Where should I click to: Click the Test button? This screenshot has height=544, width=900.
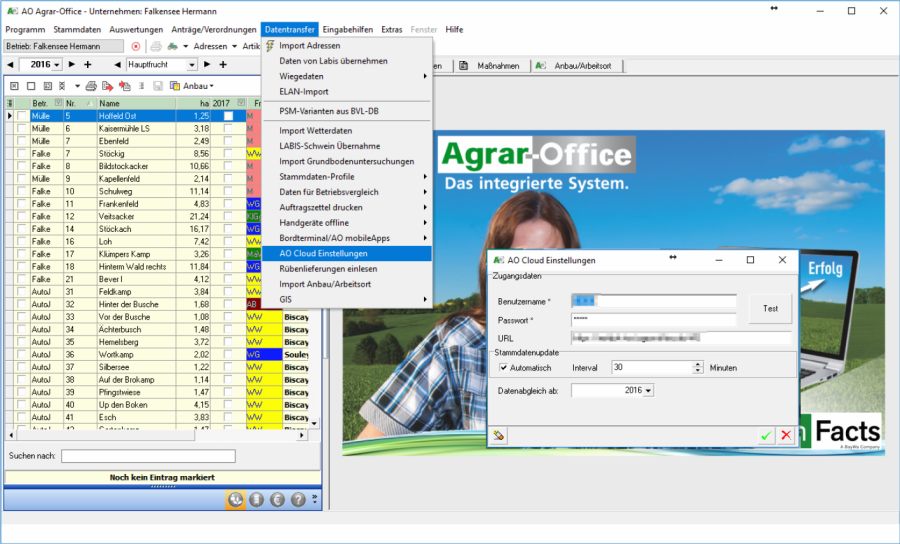coord(770,309)
